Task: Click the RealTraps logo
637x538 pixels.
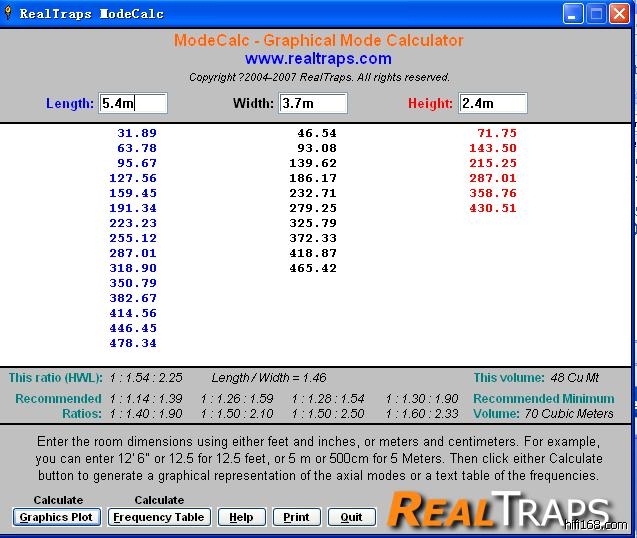Action: 498,508
